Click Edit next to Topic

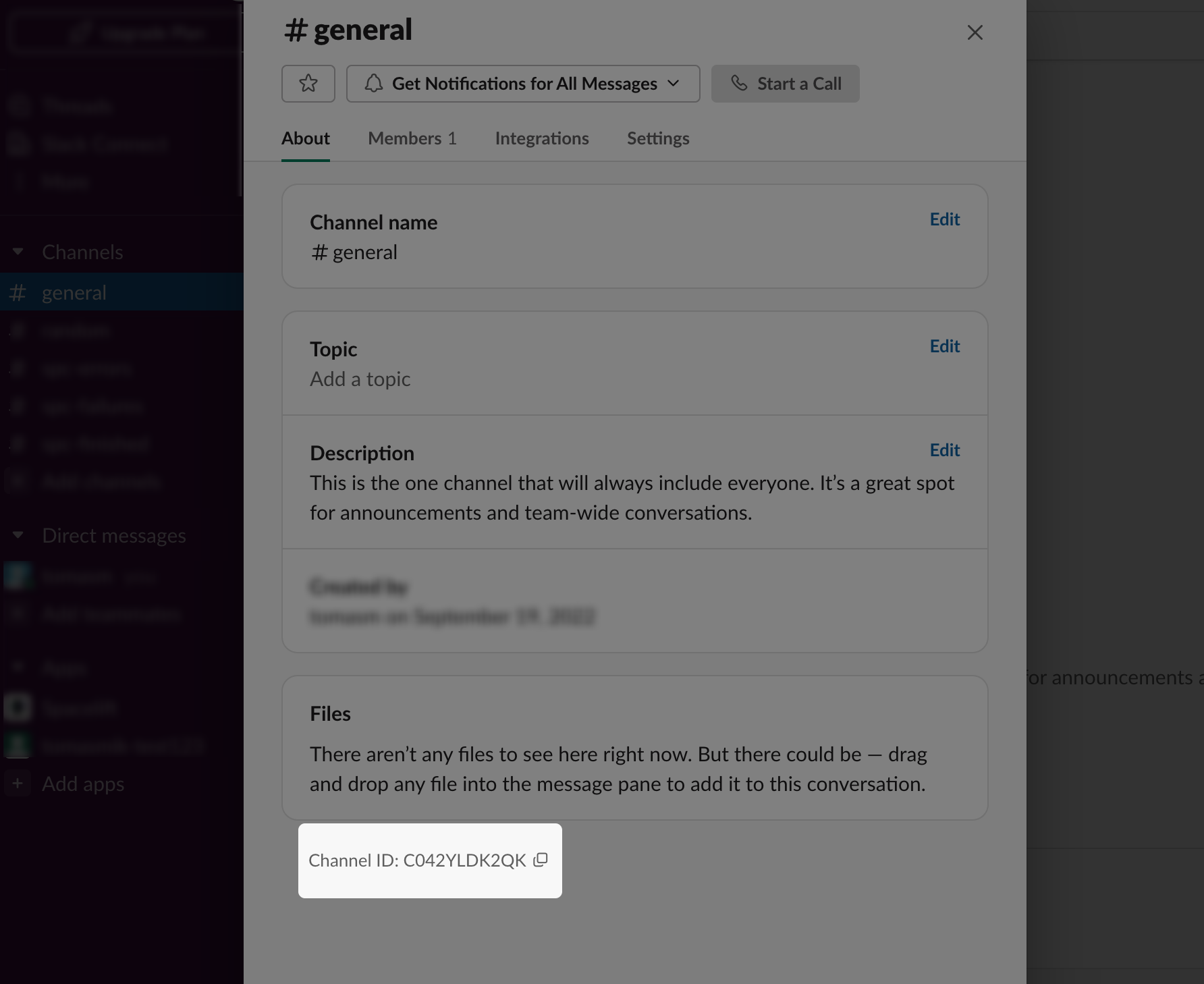pyautogui.click(x=943, y=346)
